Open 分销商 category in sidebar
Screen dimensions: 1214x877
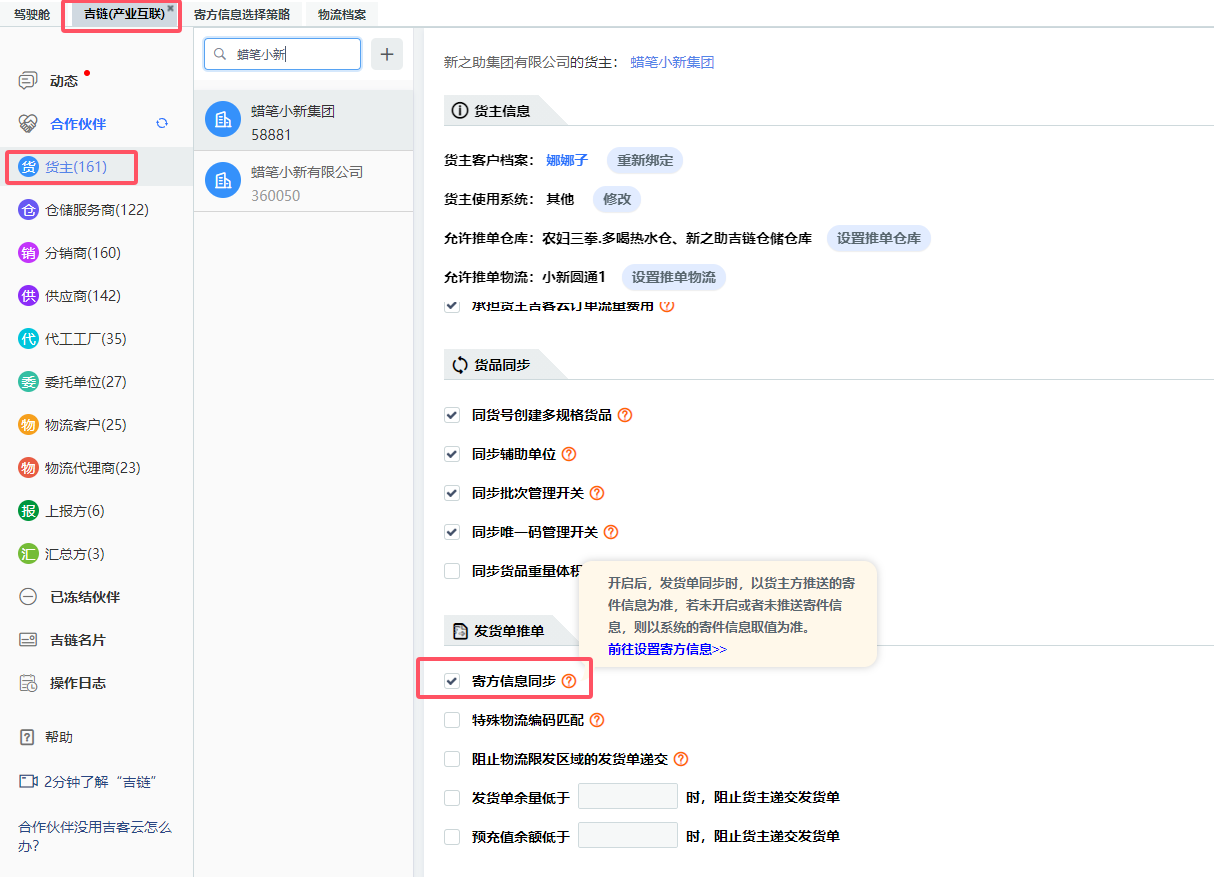click(82, 253)
